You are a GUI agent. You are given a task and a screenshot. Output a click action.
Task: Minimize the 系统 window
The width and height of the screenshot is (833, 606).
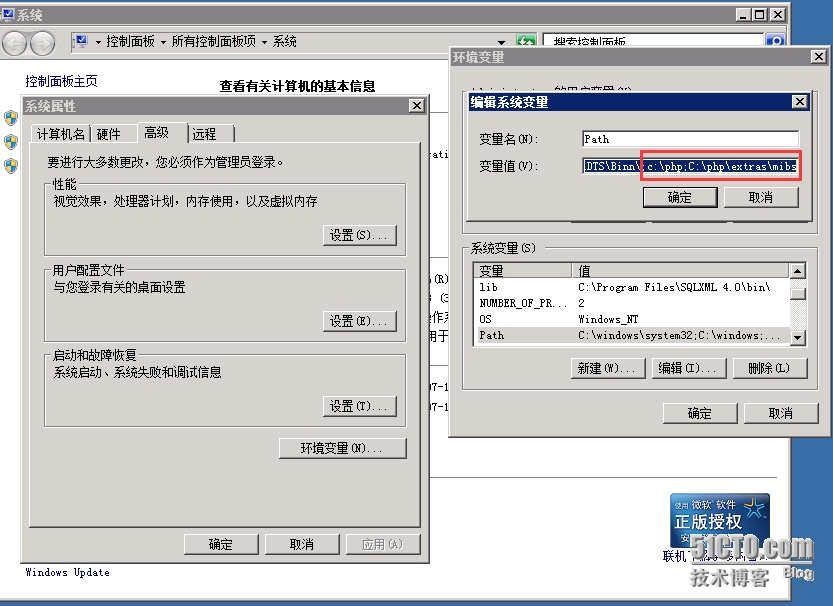(744, 14)
